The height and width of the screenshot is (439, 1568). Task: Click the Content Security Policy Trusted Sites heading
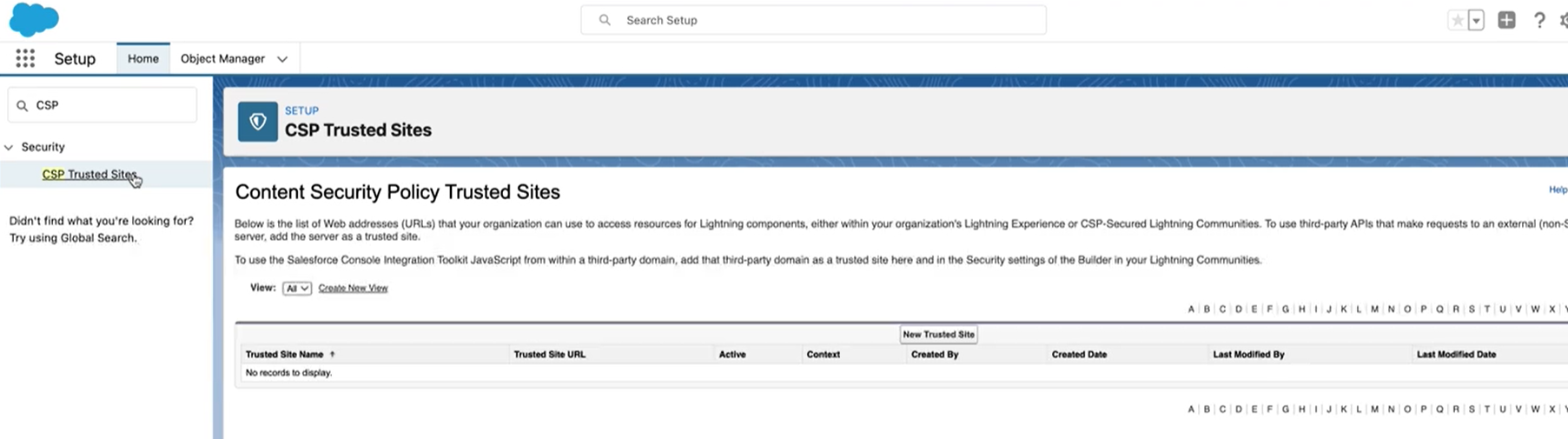pos(398,192)
